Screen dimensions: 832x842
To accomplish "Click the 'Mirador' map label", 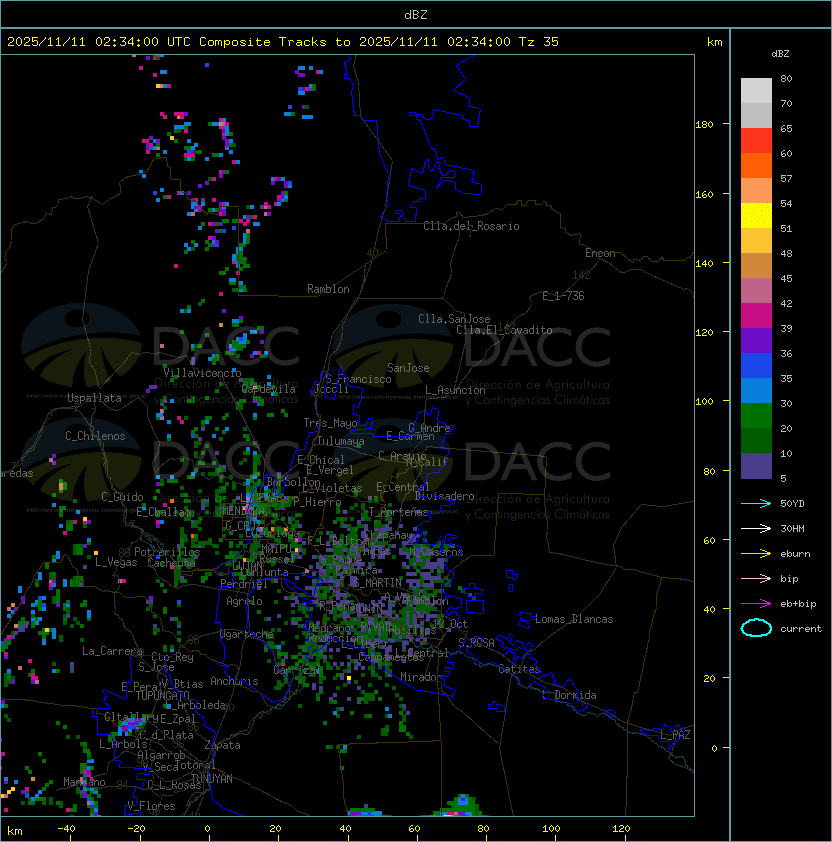I will (x=421, y=677).
